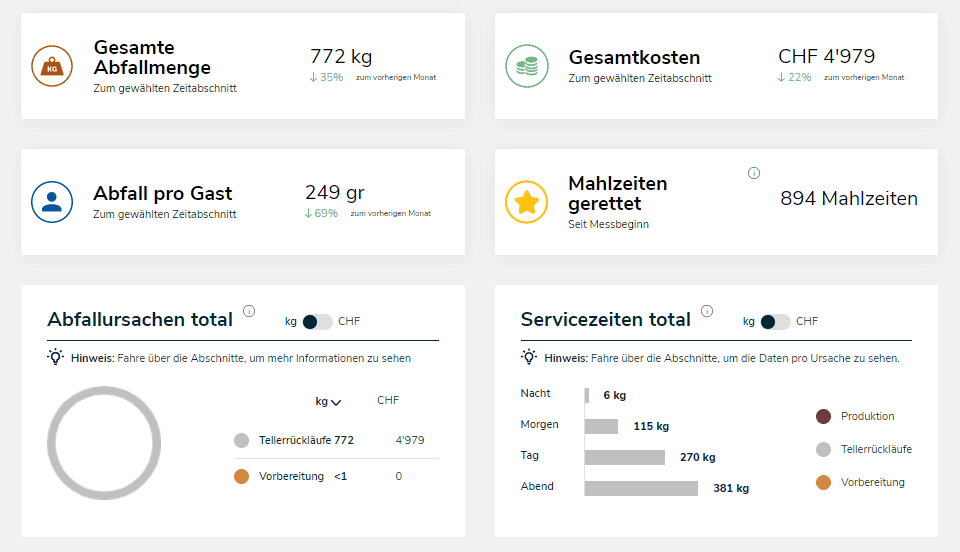Click the Vorbereitung legend color dot in Servicezeiten
The width and height of the screenshot is (960, 552).
coord(823,482)
